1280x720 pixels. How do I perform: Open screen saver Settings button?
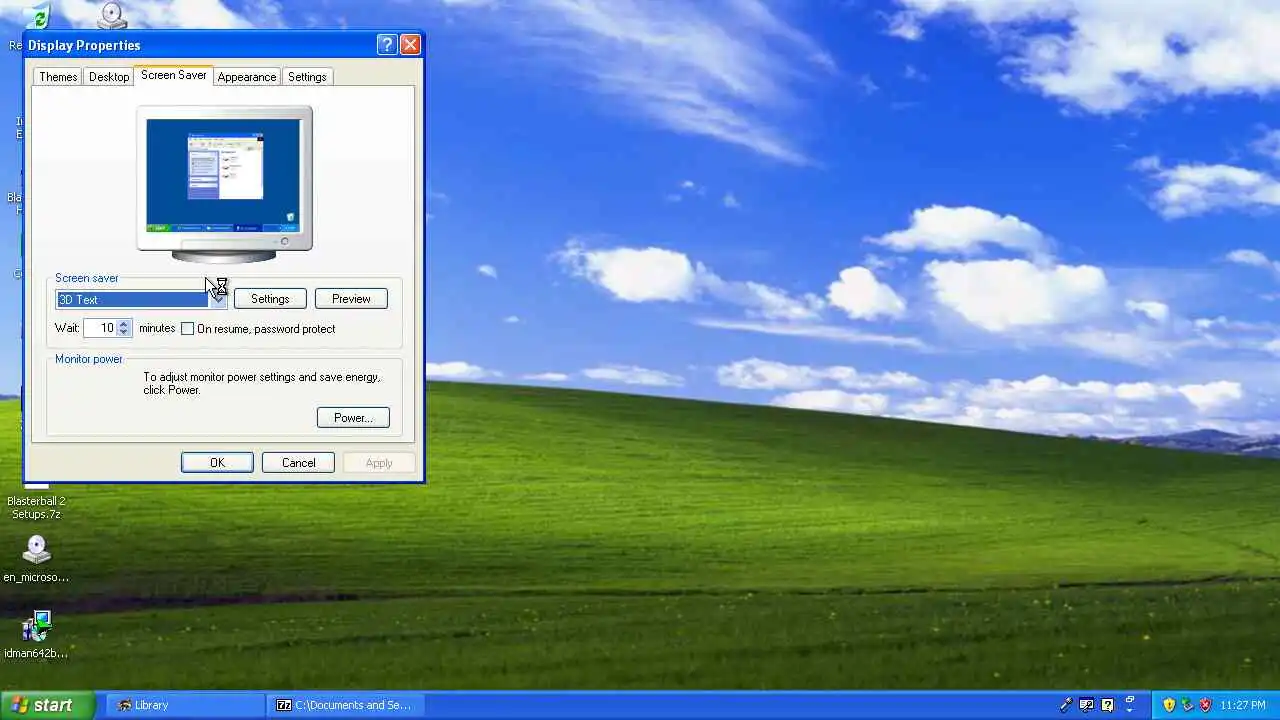pyautogui.click(x=270, y=299)
